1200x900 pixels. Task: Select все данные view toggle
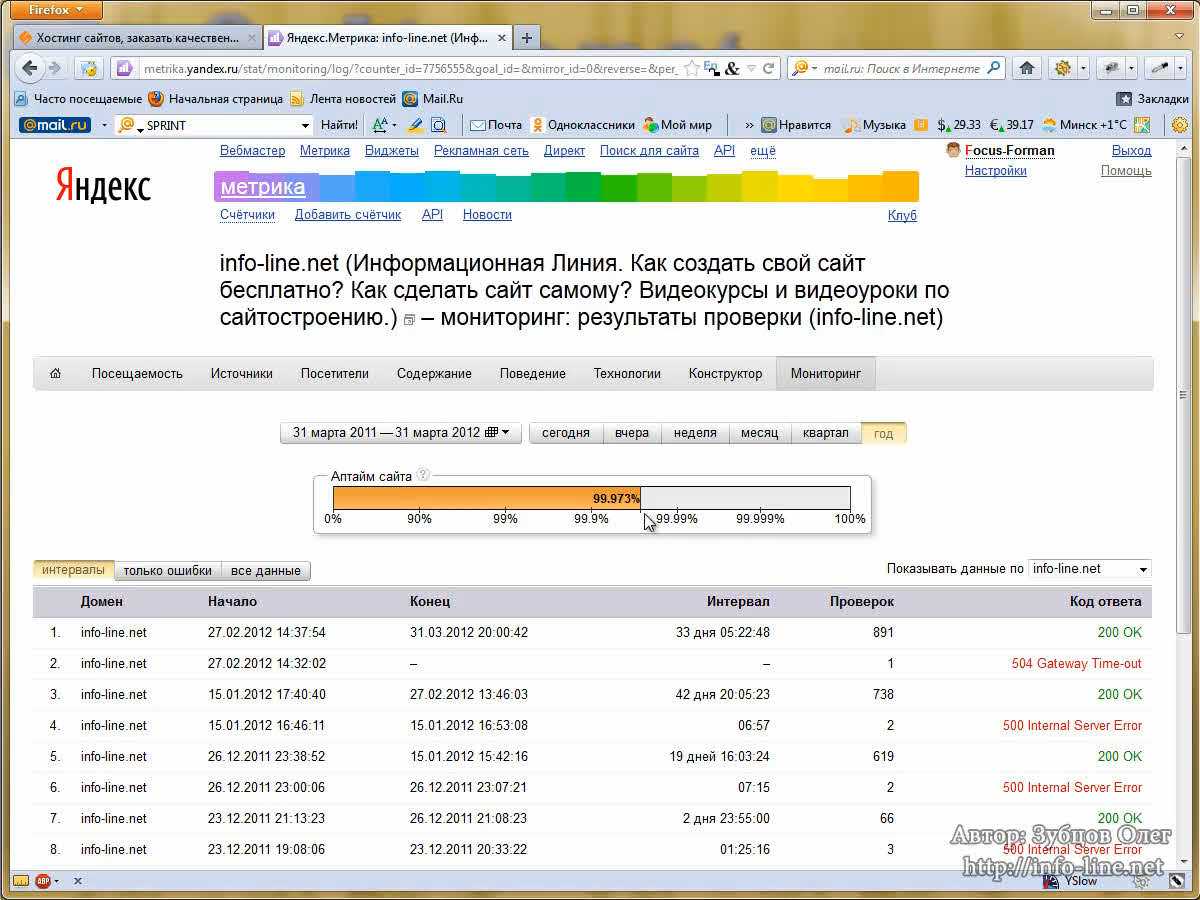coord(265,570)
